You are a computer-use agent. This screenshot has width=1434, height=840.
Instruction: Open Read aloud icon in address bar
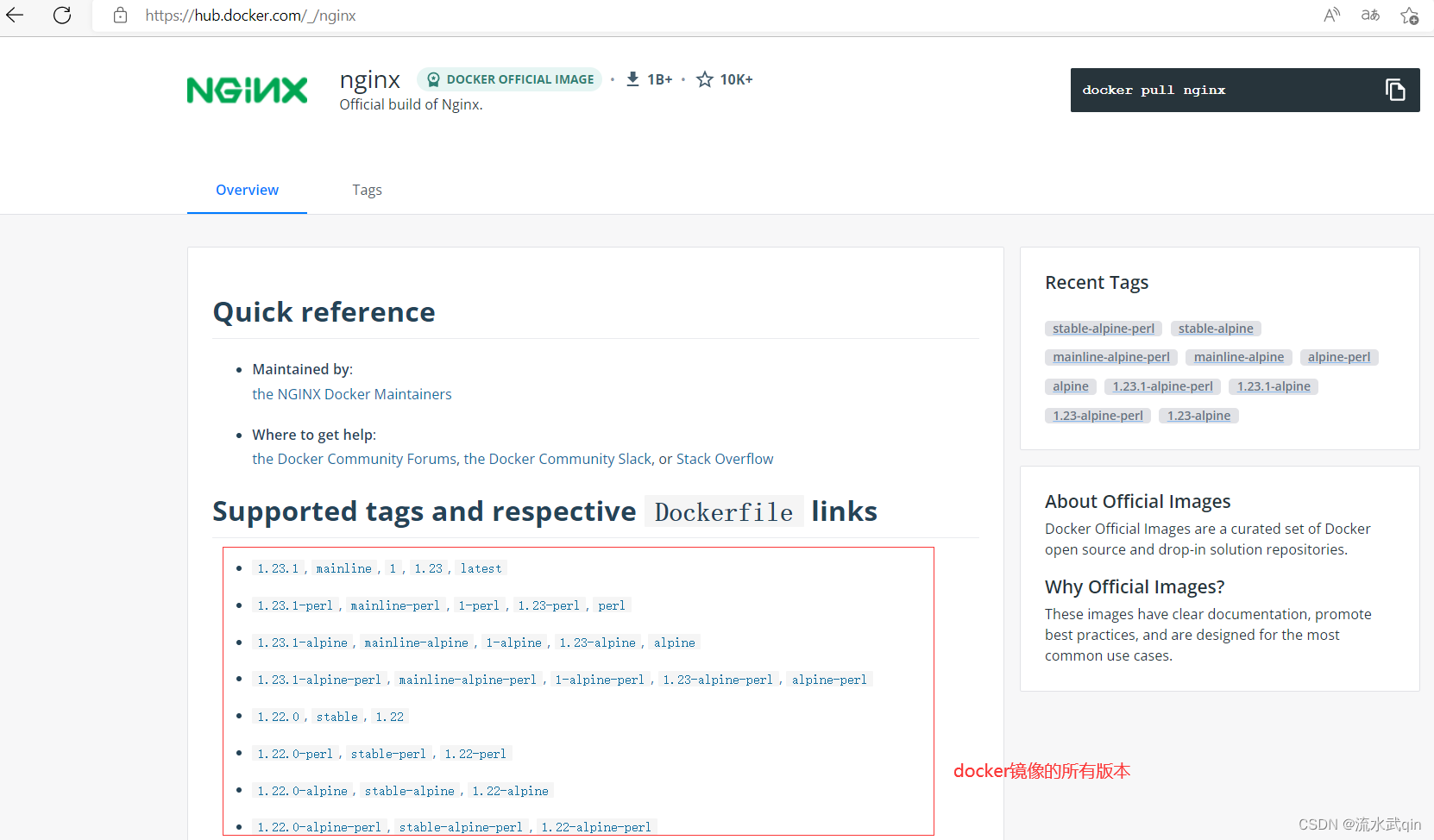pos(1332,15)
